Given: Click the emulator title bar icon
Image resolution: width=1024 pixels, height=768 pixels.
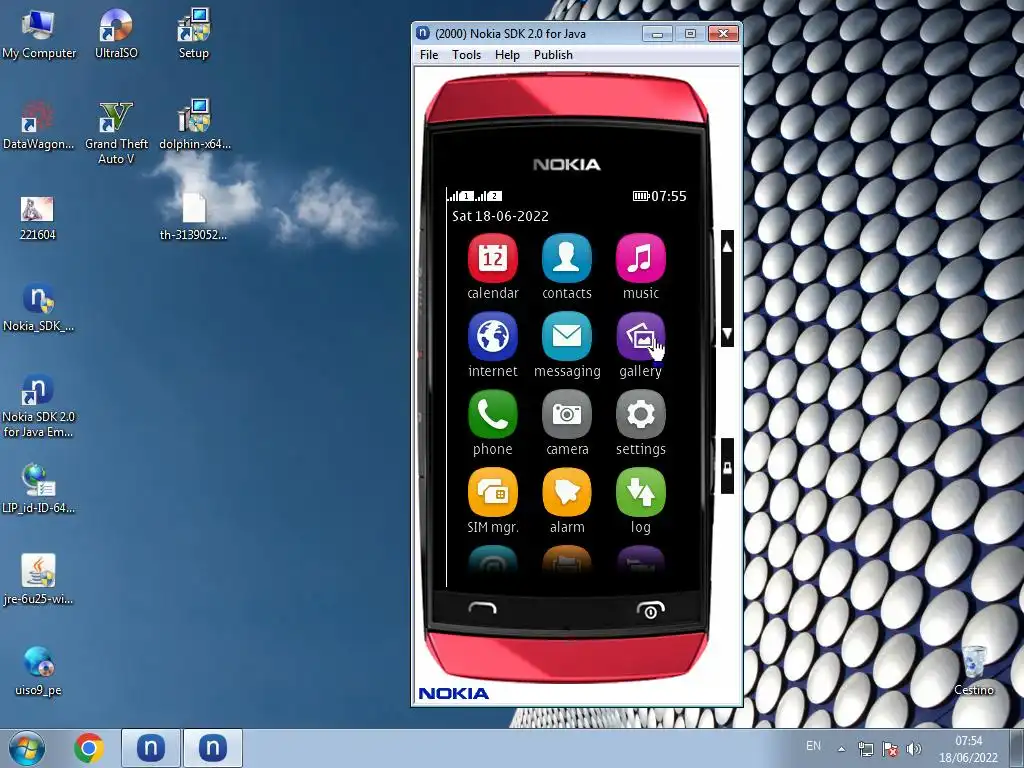Looking at the screenshot, I should click(423, 33).
